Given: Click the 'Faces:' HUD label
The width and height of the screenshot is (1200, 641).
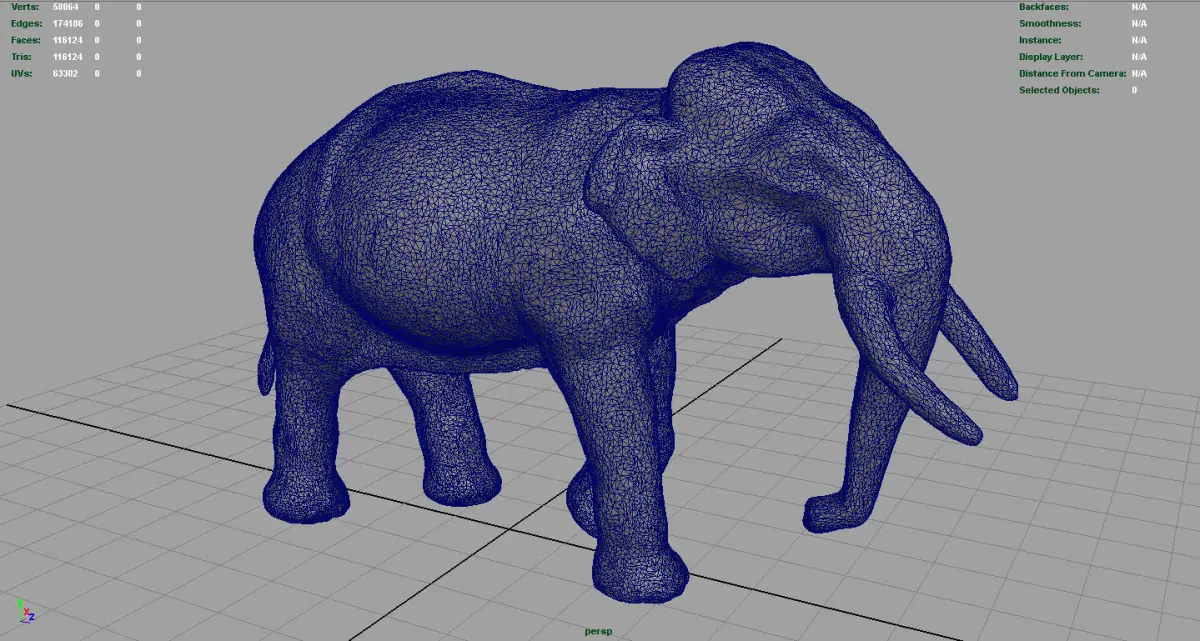Looking at the screenshot, I should coord(25,40).
